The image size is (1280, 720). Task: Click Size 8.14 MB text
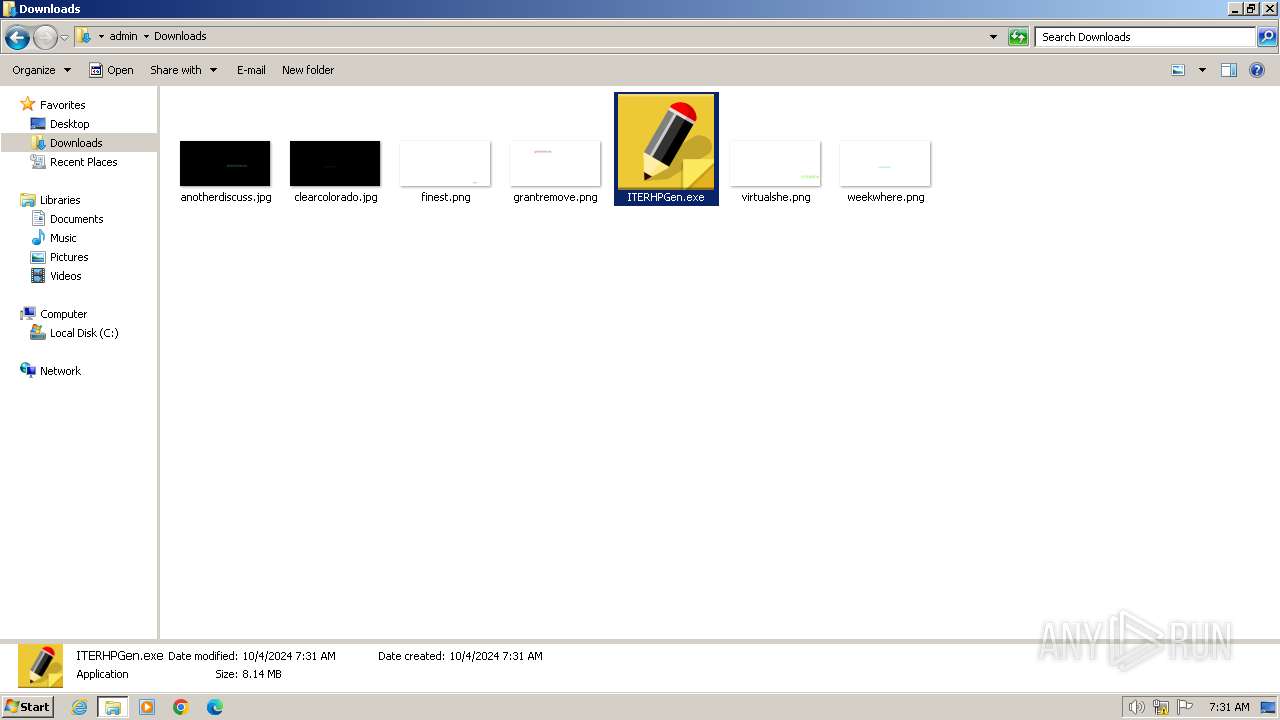tap(248, 674)
